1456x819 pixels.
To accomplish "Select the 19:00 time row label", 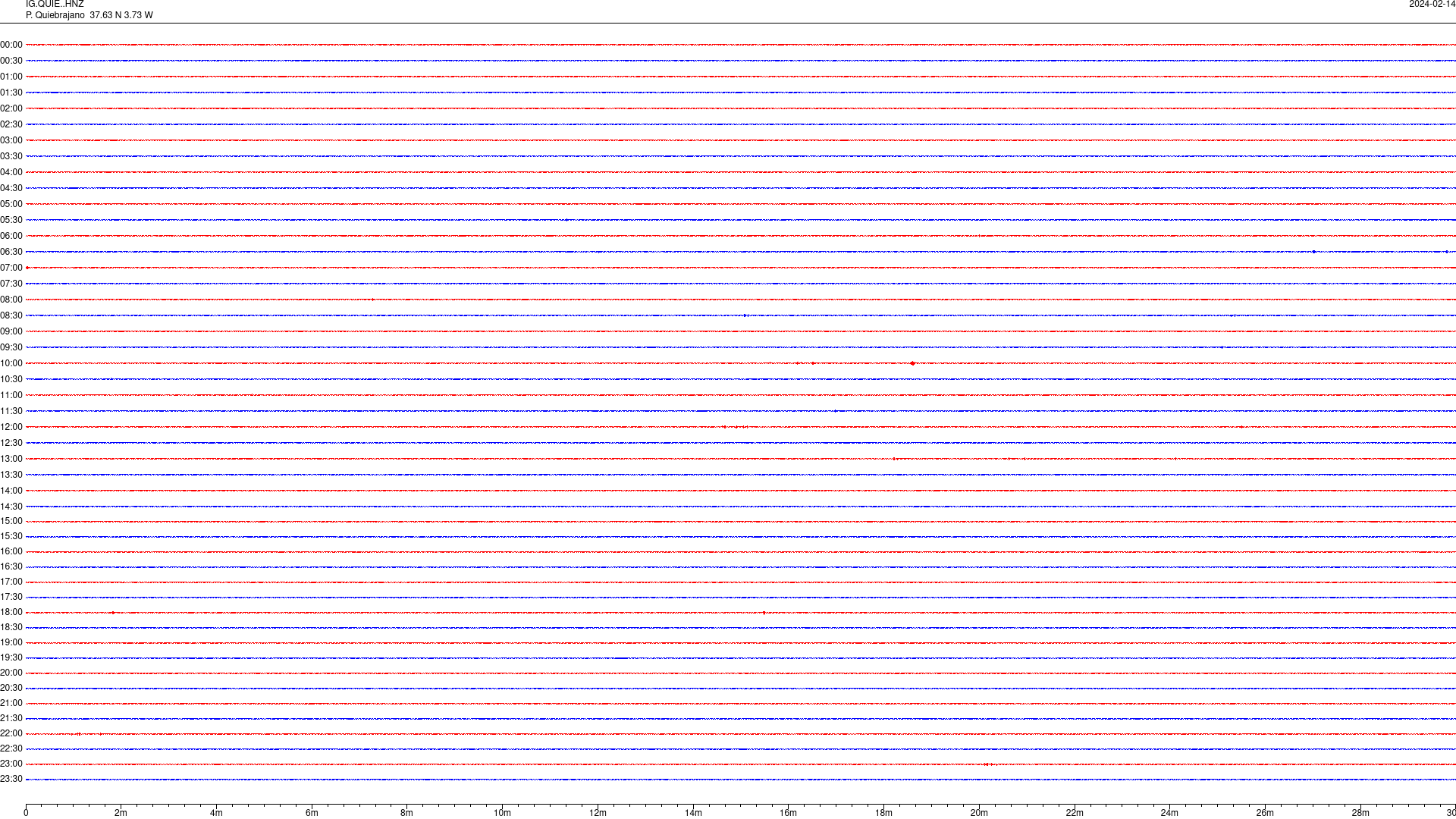I will 11,642.
